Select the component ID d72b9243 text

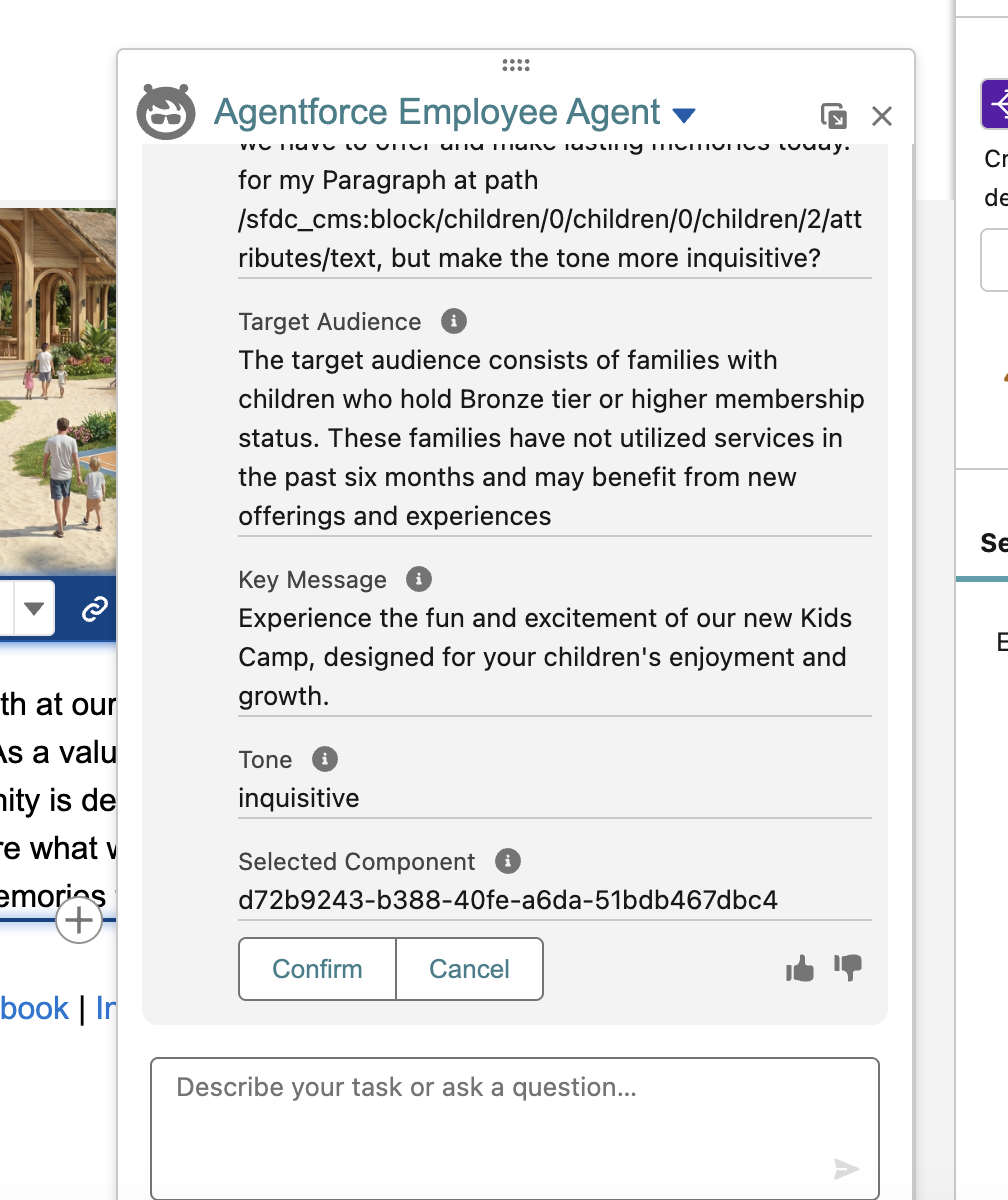click(508, 899)
